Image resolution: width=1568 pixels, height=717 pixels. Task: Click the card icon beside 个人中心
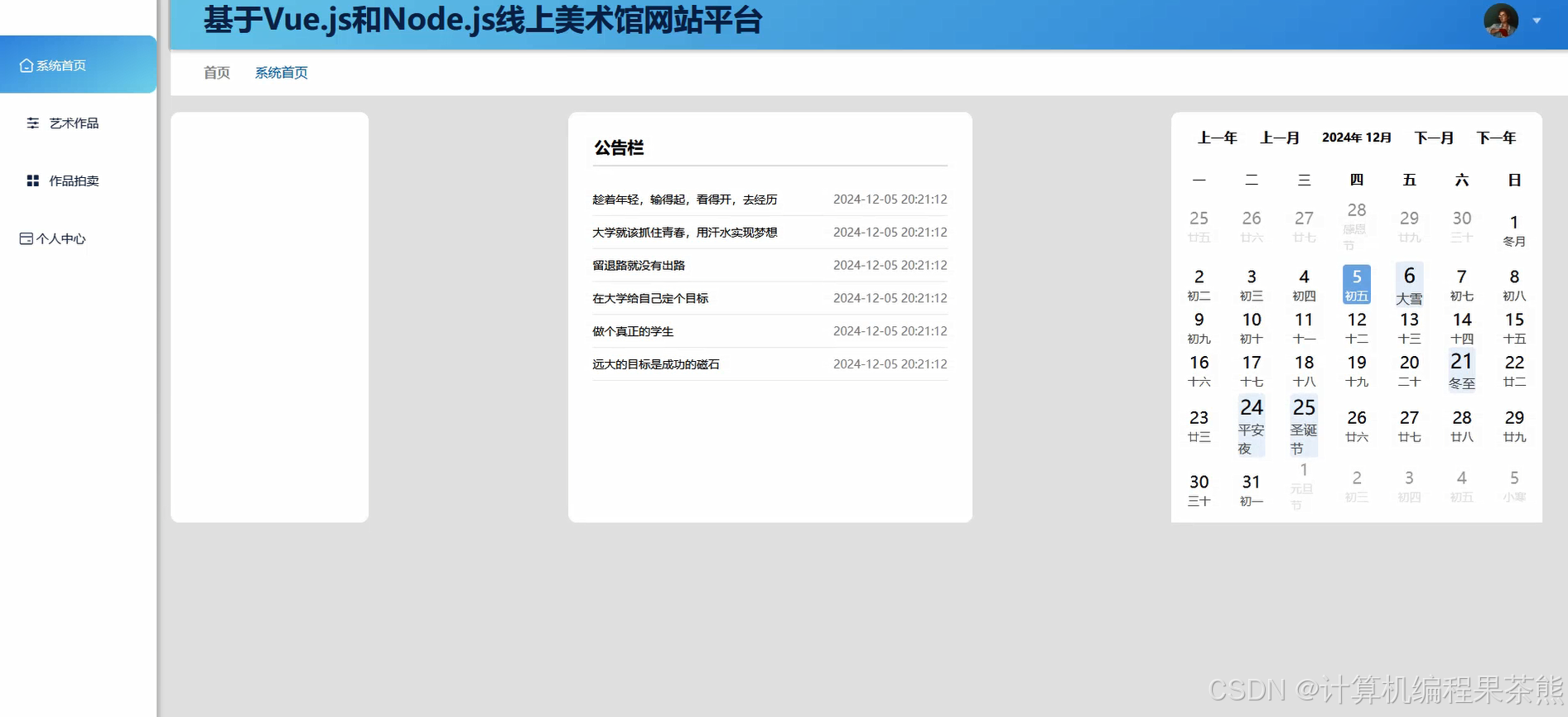pos(27,238)
